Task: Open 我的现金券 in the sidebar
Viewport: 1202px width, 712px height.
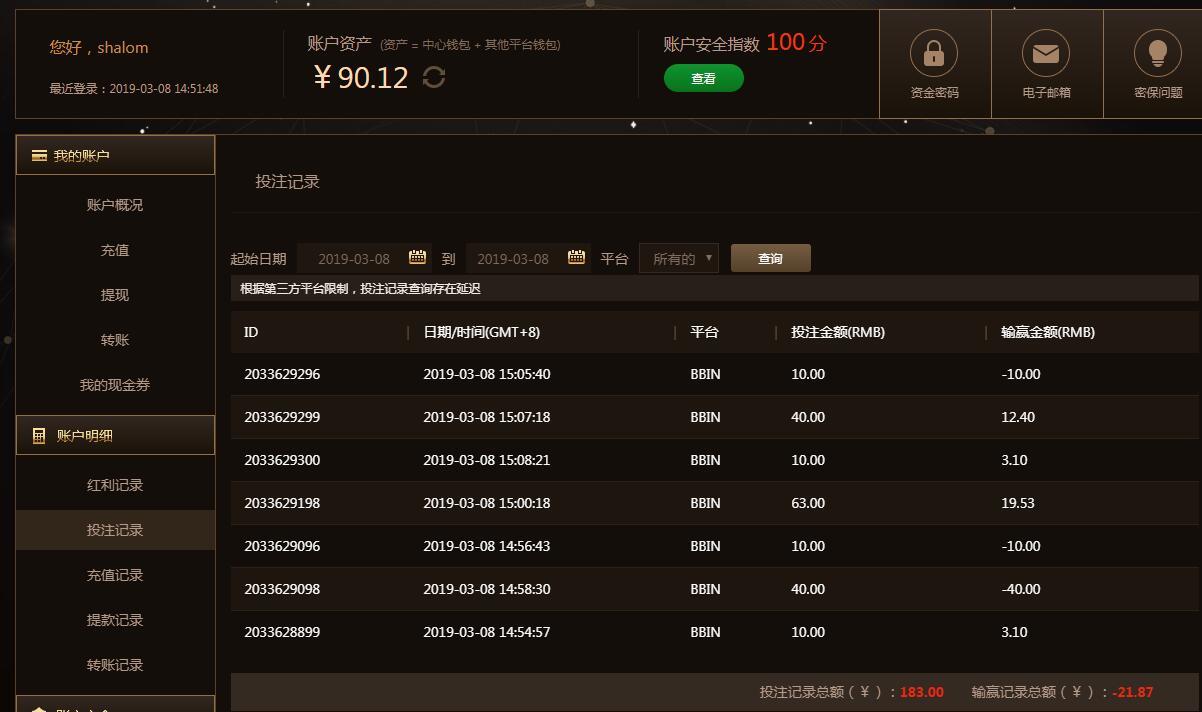Action: (115, 385)
